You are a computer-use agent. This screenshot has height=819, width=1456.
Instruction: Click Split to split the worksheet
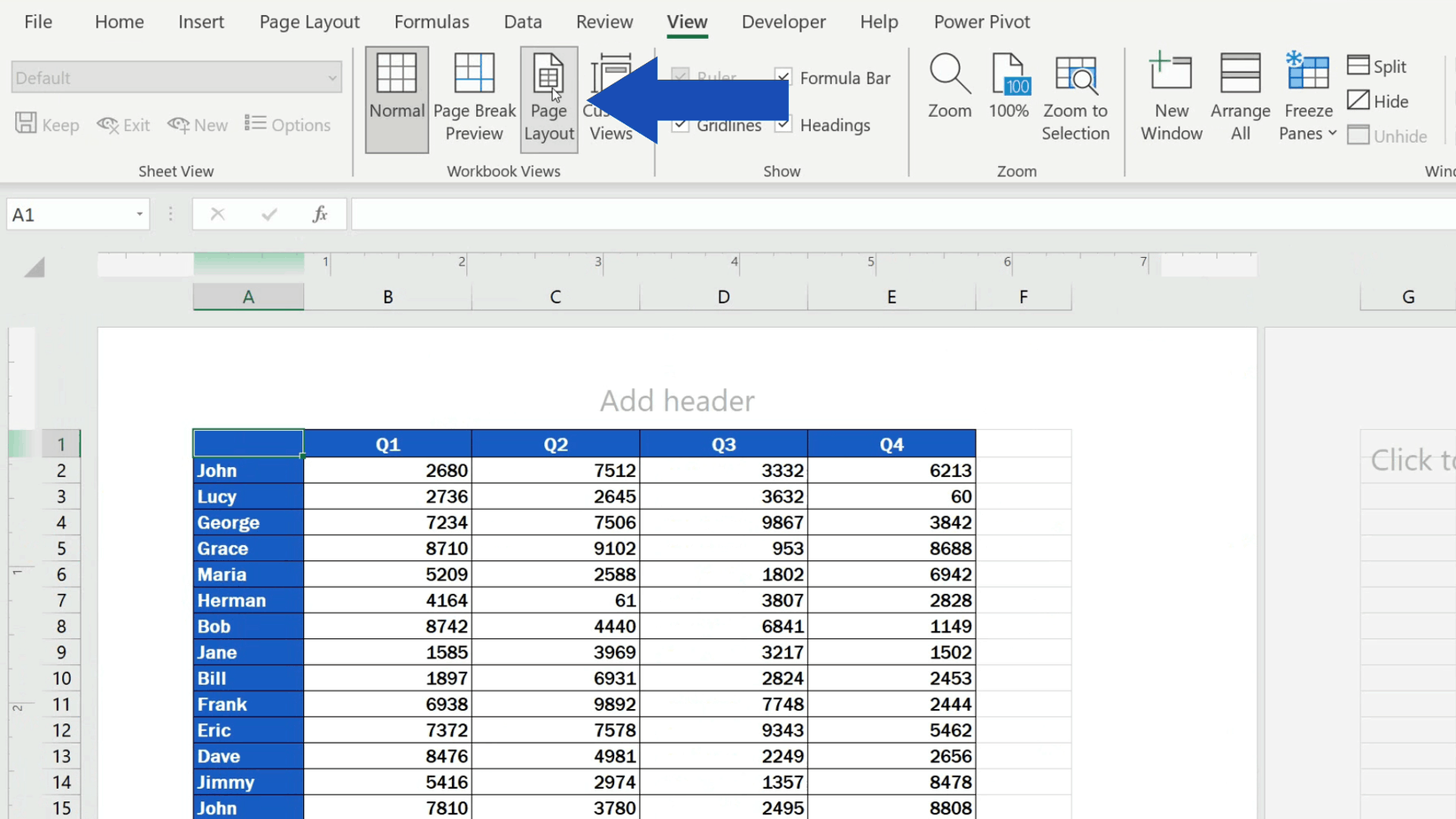1377,66
